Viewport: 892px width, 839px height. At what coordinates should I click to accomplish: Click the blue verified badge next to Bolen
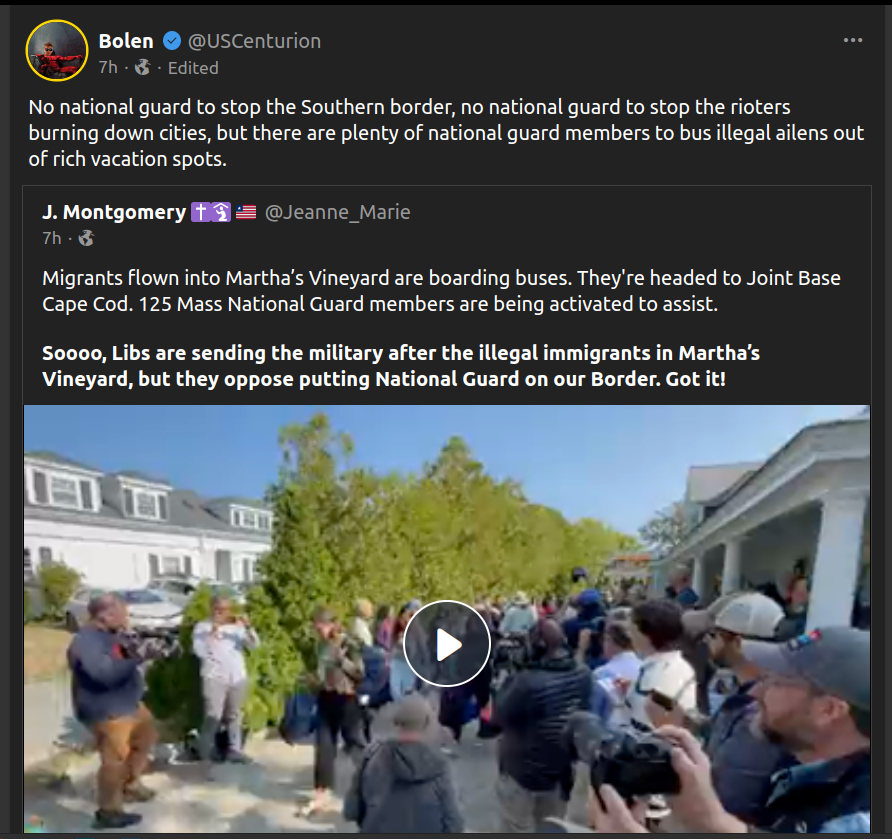(x=172, y=41)
